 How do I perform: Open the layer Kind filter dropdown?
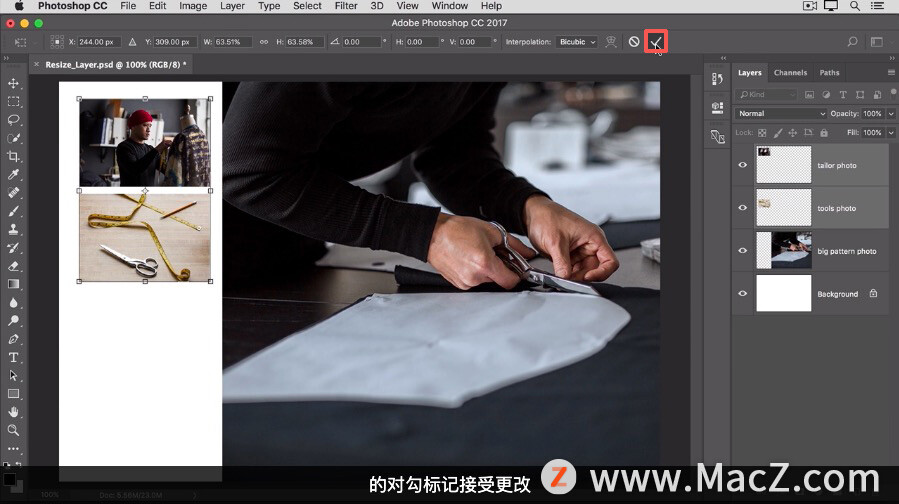(x=767, y=95)
